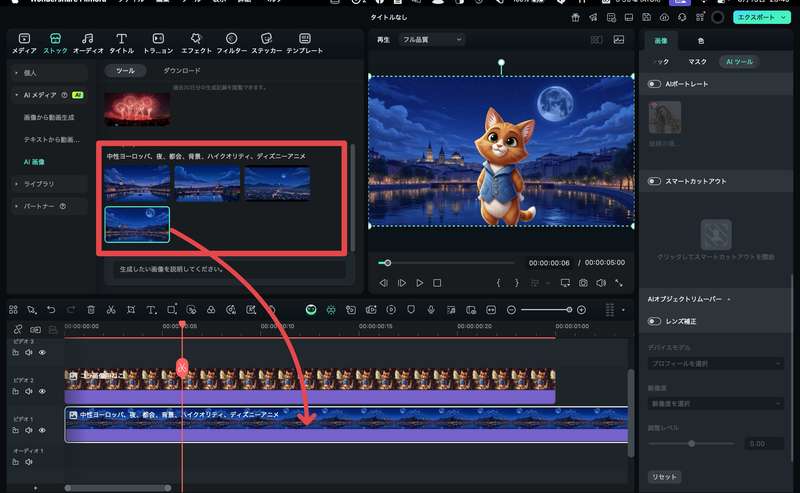The image size is (800, 493).
Task: Select the ダウンロード tab
Action: [x=182, y=70]
